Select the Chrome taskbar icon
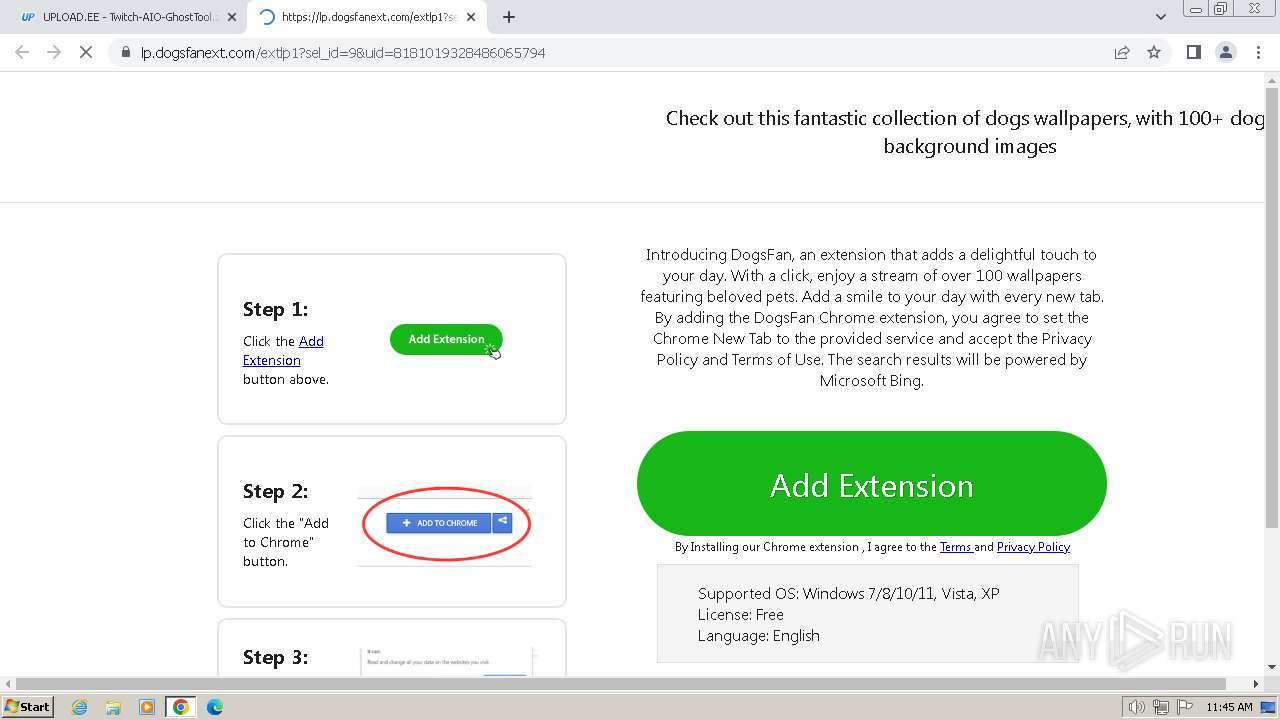 181,707
